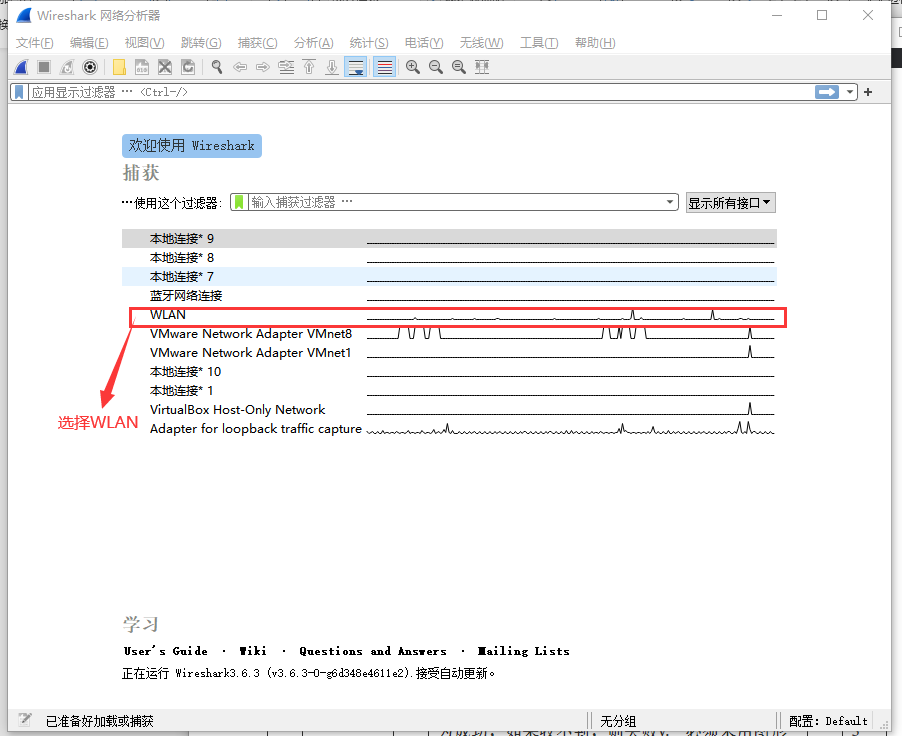902x736 pixels.
Task: Open 帮助(H) menu
Action: (x=595, y=43)
